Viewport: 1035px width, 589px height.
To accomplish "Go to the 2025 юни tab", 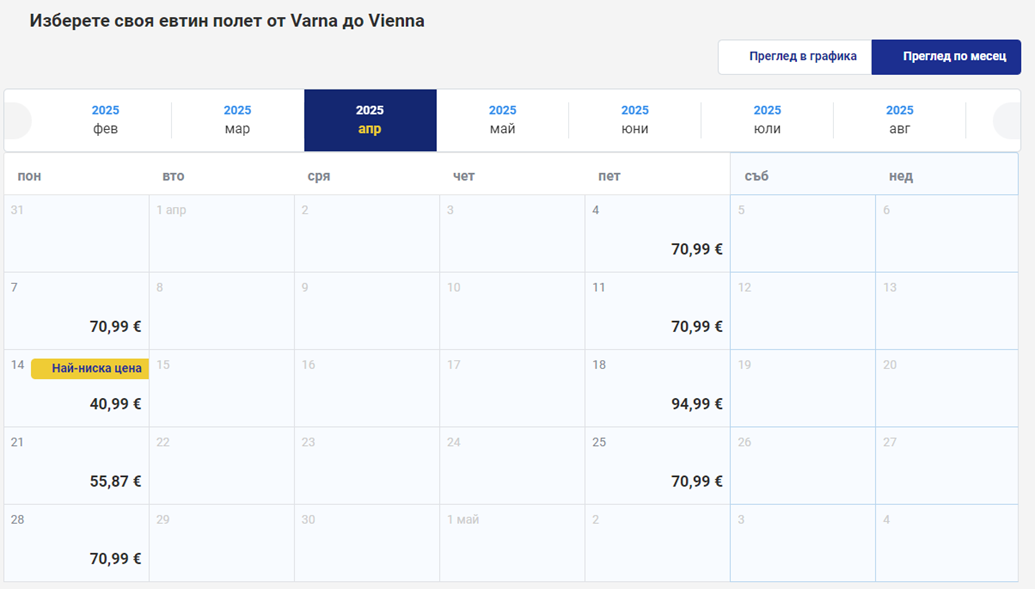I will [634, 120].
